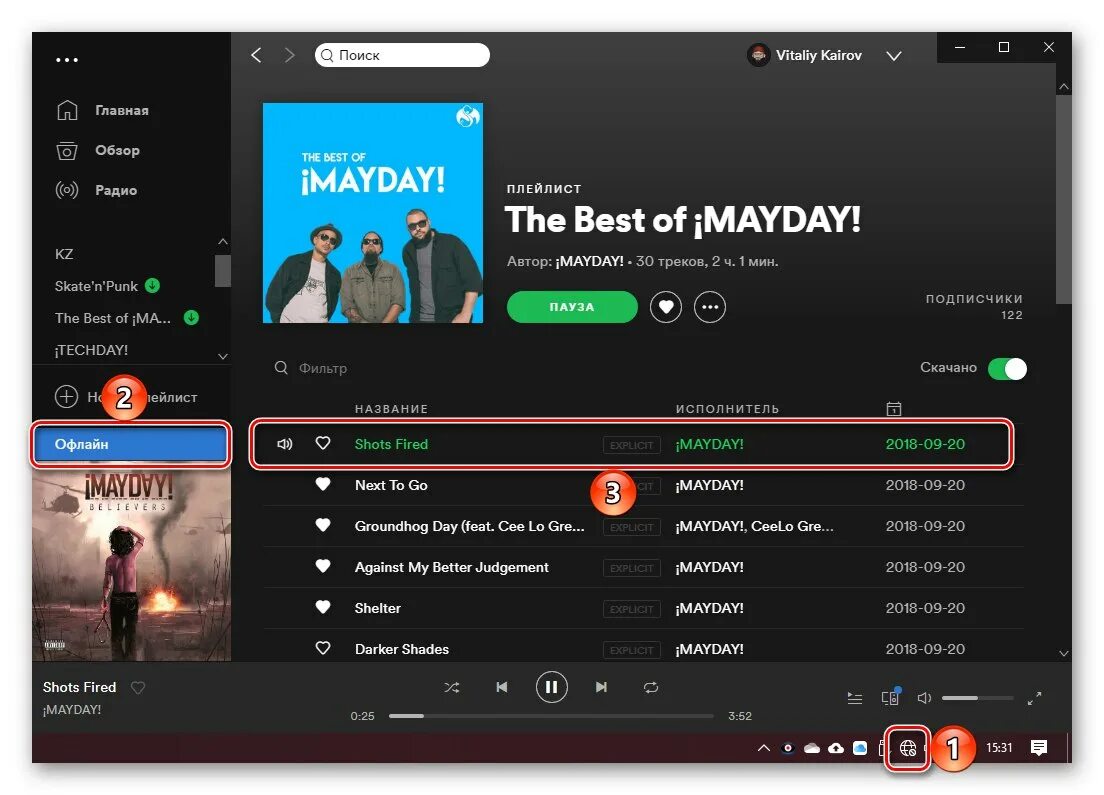Select the Shelter track title
Screen dimensions: 1104x795
377,608
